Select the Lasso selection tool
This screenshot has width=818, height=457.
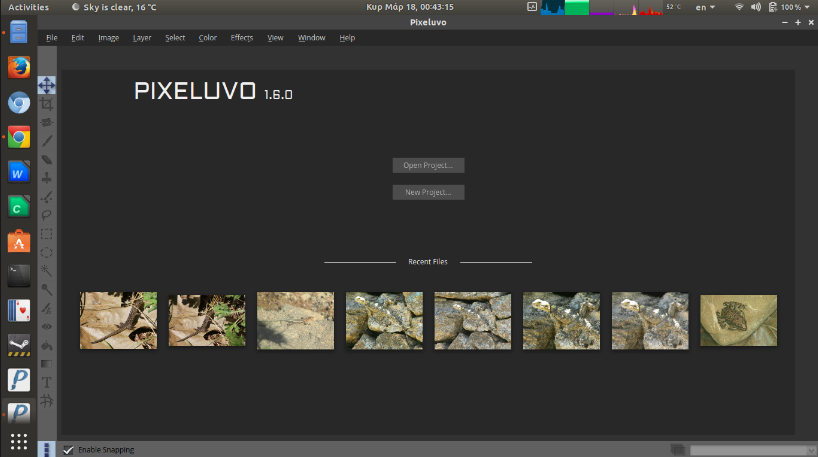coord(46,215)
